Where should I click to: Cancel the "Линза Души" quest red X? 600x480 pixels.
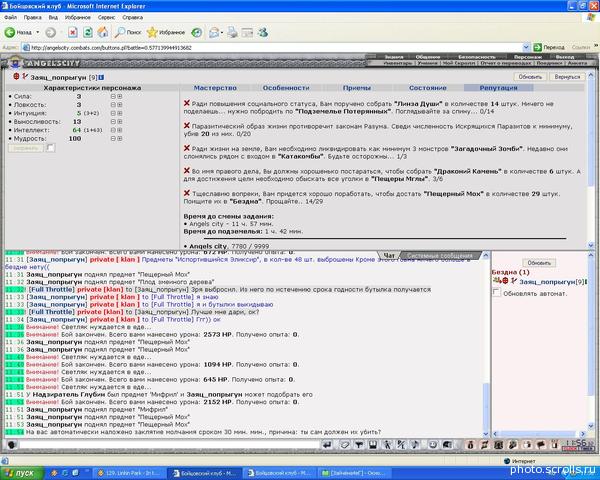187,103
